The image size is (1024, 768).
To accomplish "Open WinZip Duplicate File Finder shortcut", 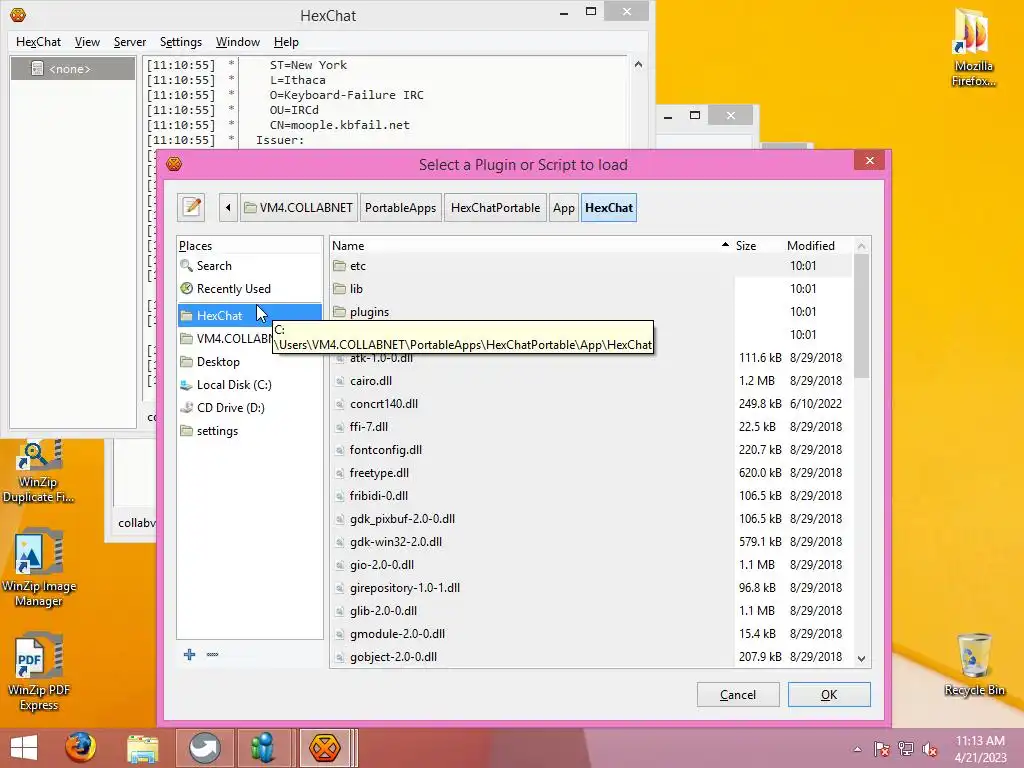I will [x=39, y=472].
